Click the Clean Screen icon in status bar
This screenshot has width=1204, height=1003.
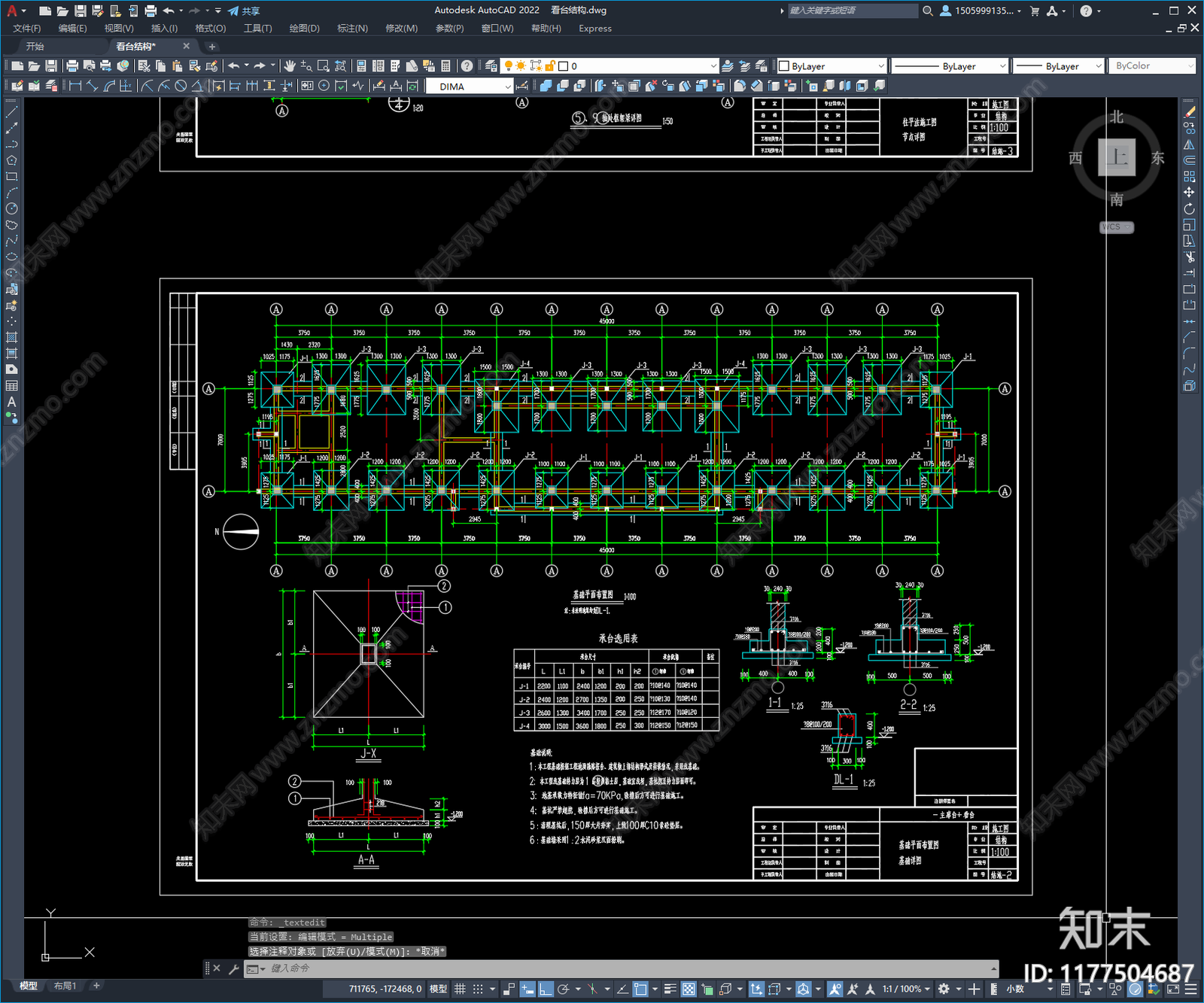1172,989
